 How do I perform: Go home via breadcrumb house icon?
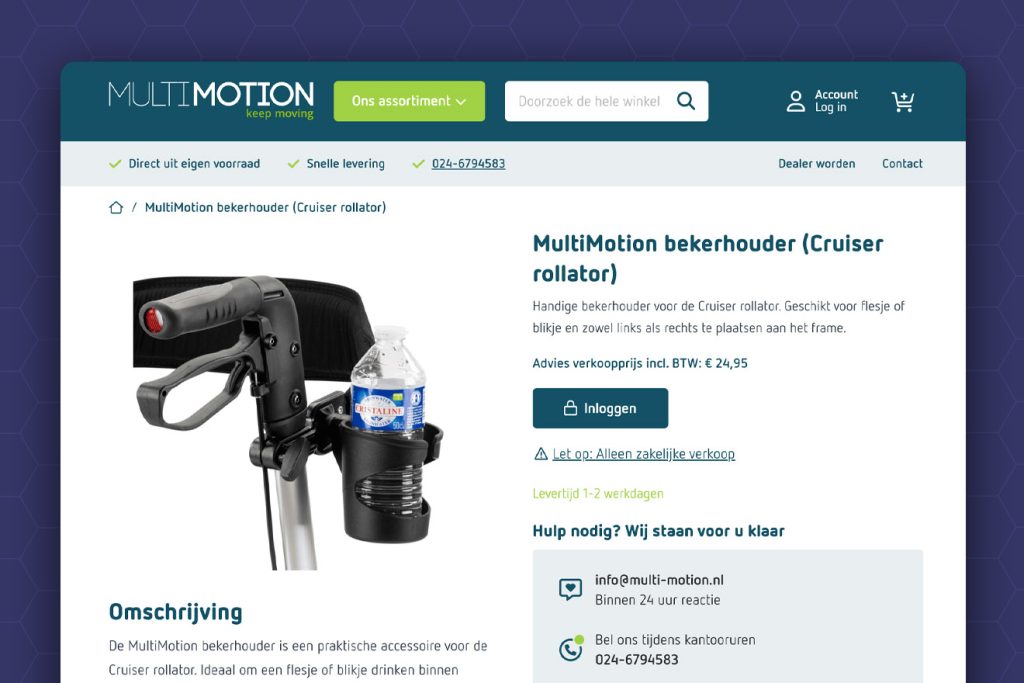116,208
